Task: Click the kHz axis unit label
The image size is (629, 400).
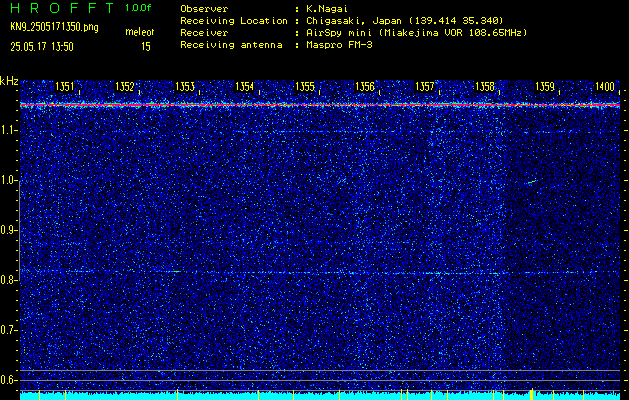Action: (9, 81)
